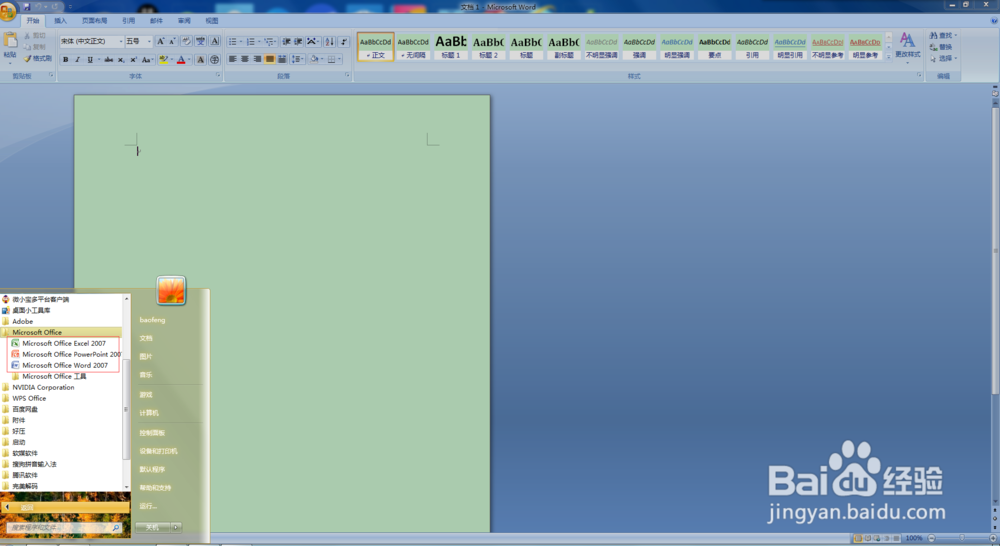Screen dimensions: 1000x546
Task: Apply subscript formatting
Action: [121, 59]
